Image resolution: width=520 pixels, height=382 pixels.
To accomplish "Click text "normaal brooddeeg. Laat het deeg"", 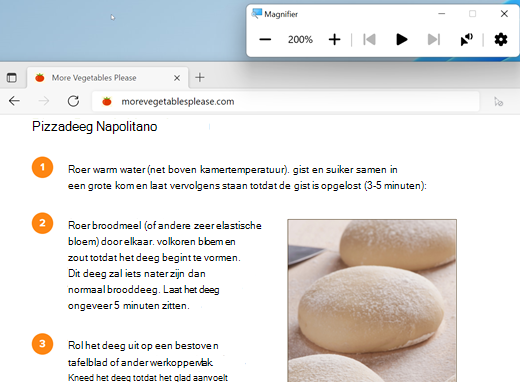I will (144, 290).
